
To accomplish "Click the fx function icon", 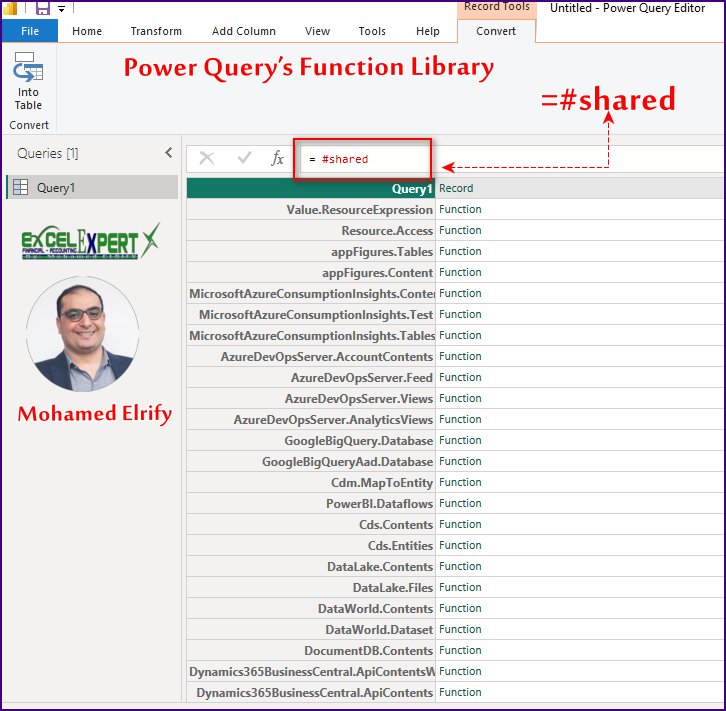I will coord(277,158).
